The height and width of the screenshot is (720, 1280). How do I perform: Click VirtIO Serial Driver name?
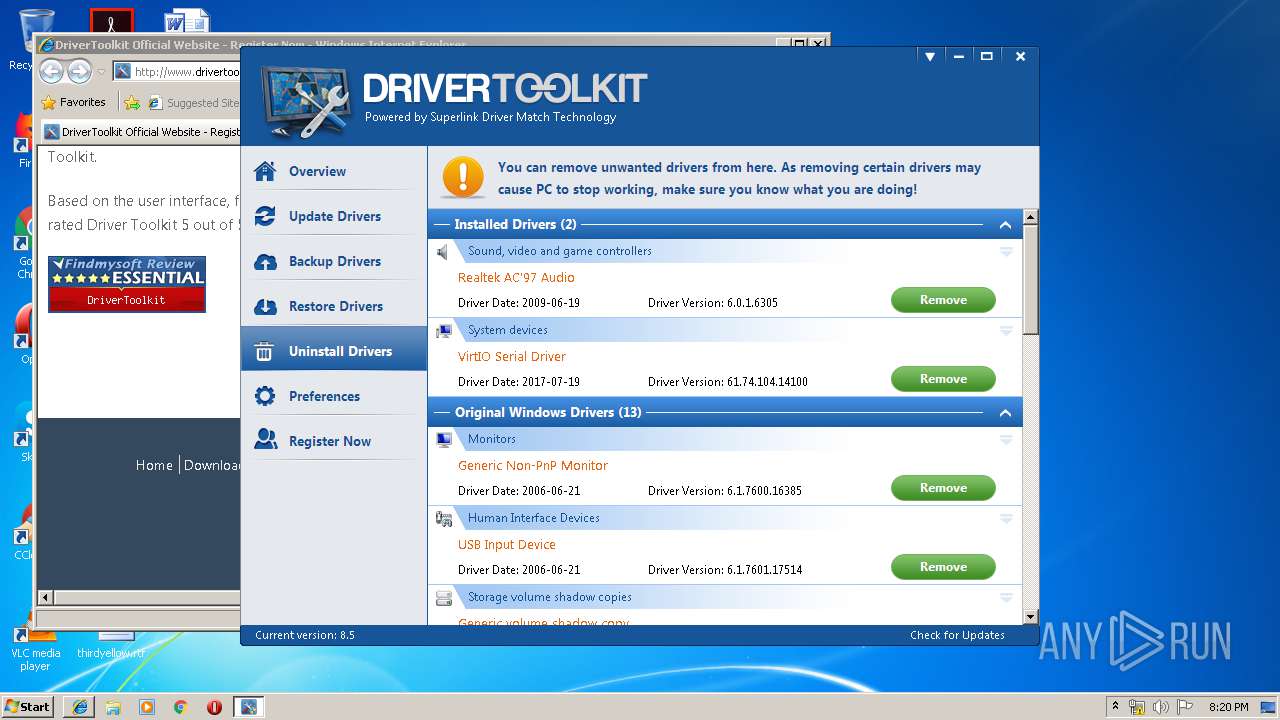tap(512, 357)
